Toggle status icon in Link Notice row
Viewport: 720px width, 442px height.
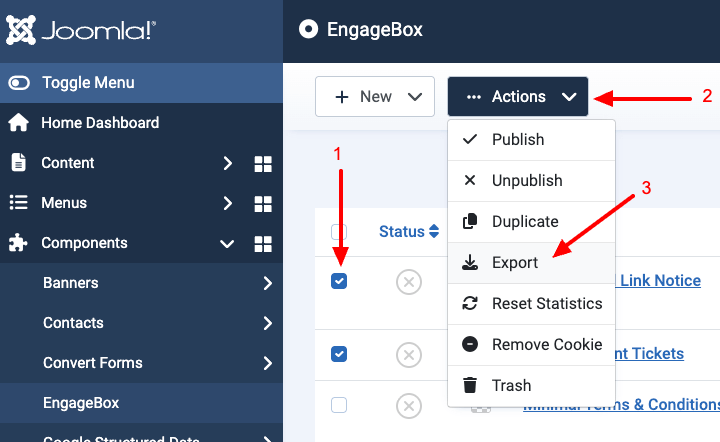tap(409, 282)
